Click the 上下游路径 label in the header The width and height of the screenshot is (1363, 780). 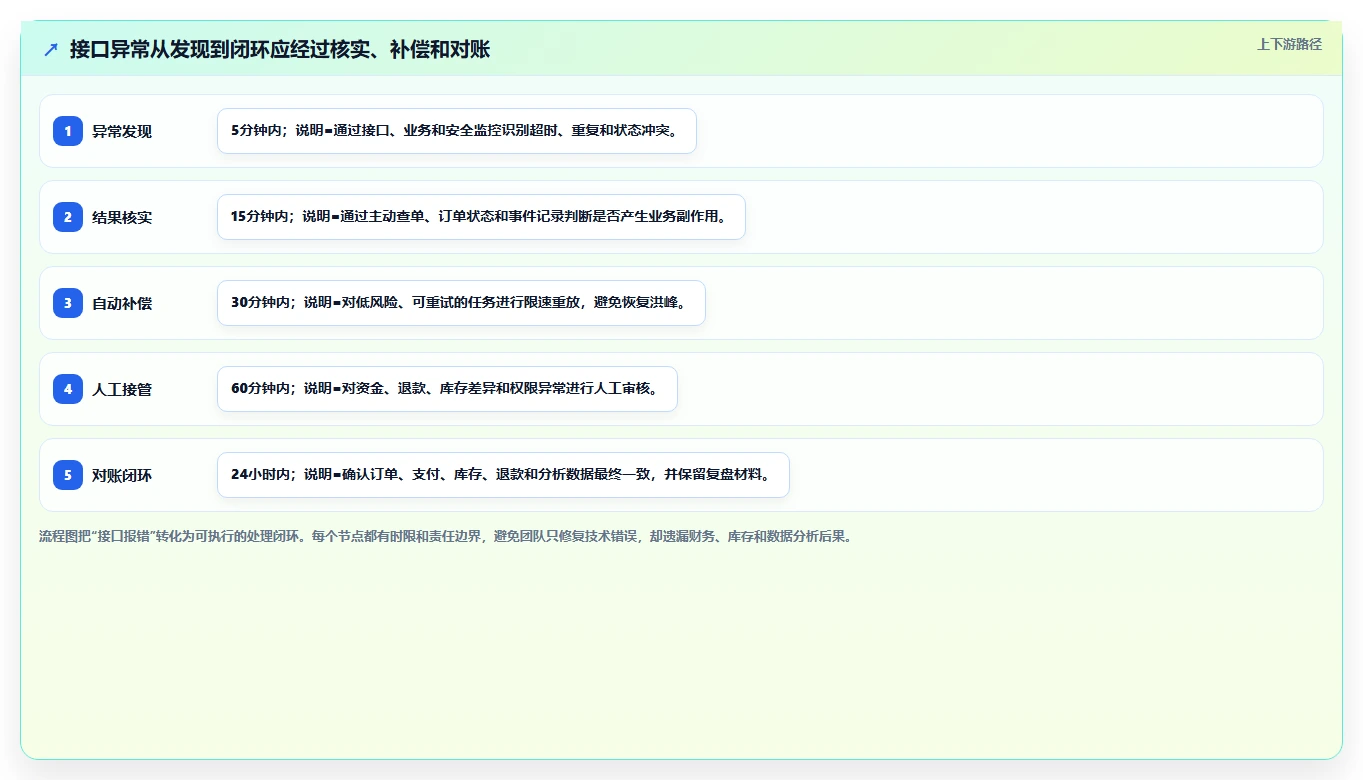pos(1289,44)
